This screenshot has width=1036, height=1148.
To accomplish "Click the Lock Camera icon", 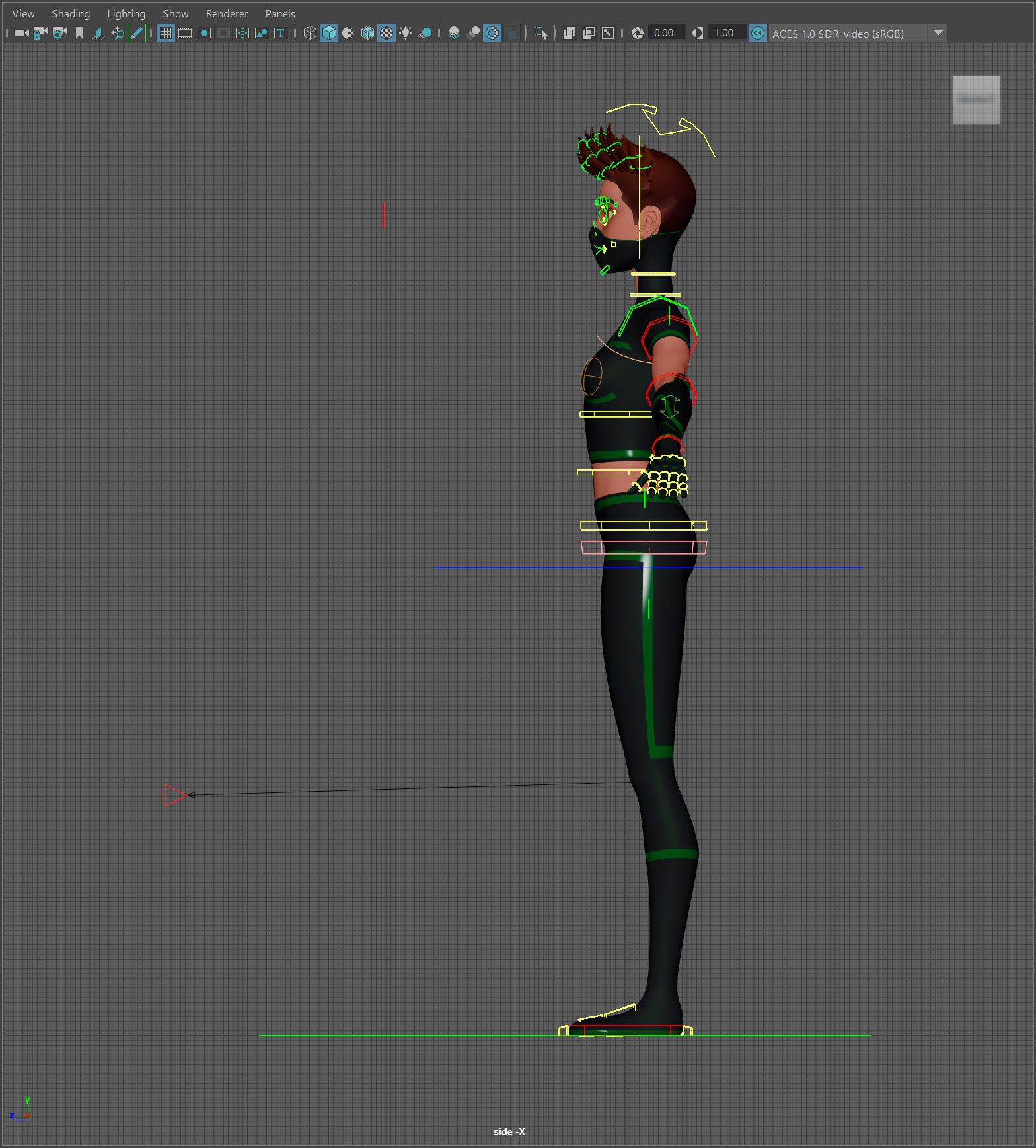I will pyautogui.click(x=40, y=33).
